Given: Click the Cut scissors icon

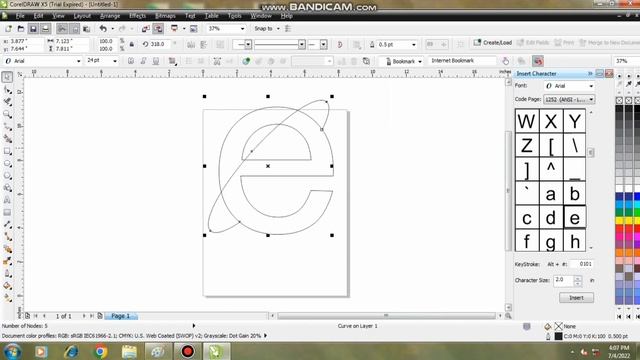Looking at the screenshot, I should point(62,29).
